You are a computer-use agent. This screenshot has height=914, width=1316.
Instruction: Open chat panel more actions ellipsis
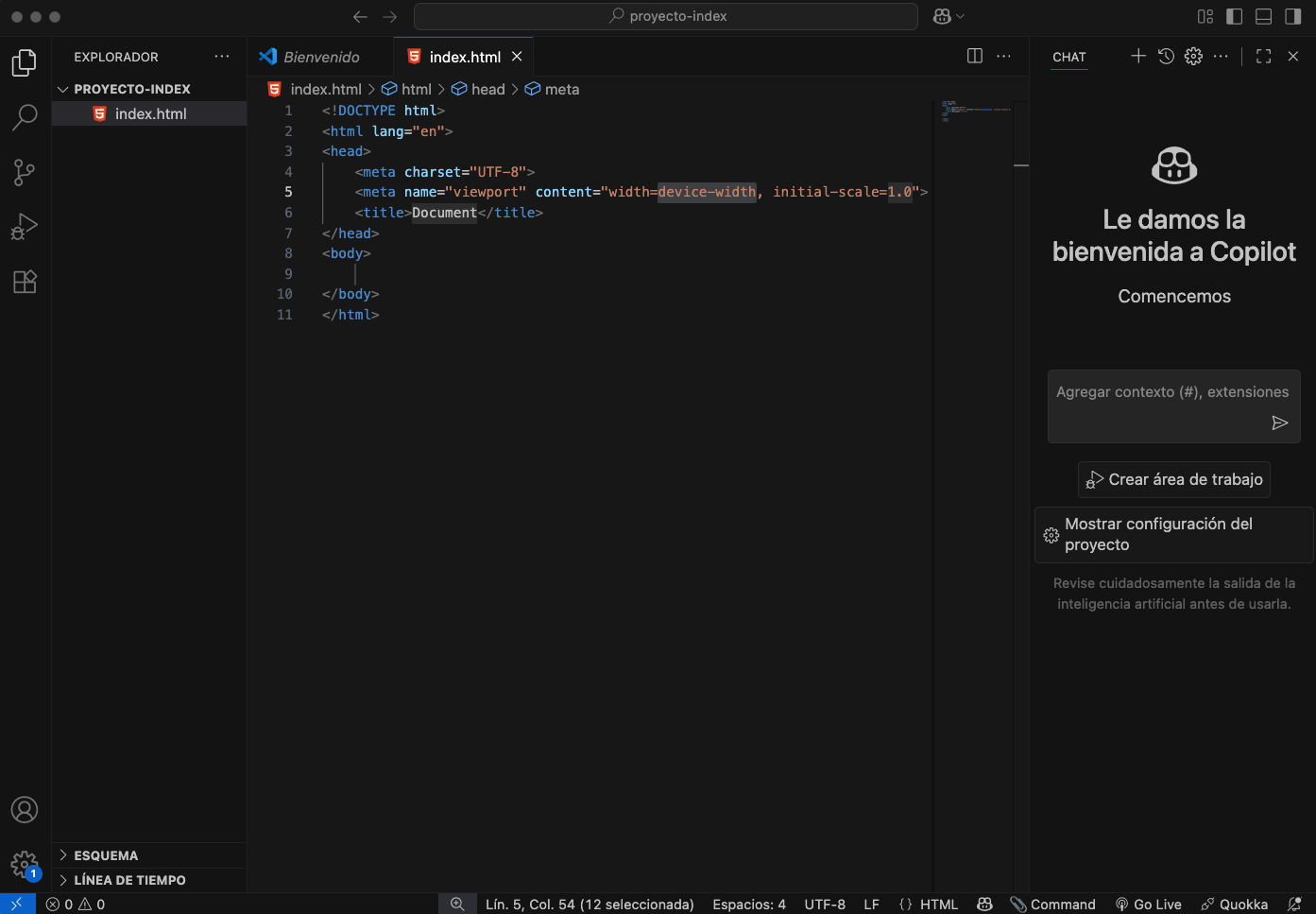click(x=1221, y=56)
